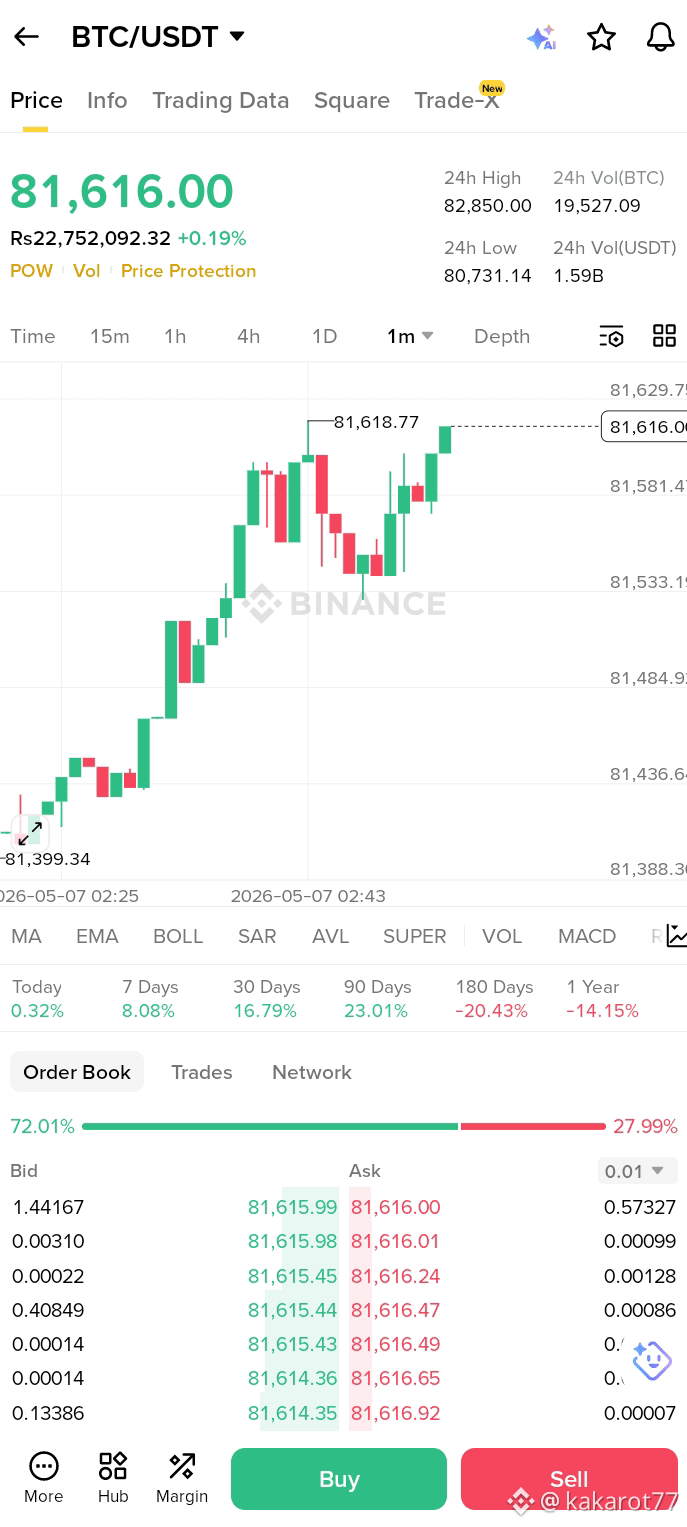Open indicator chart settings icon after MACD

[677, 936]
